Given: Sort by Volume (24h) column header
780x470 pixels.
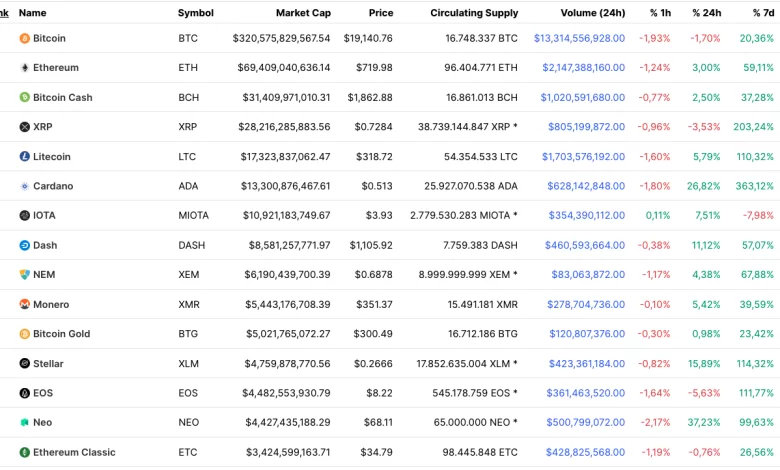Looking at the screenshot, I should (x=593, y=13).
